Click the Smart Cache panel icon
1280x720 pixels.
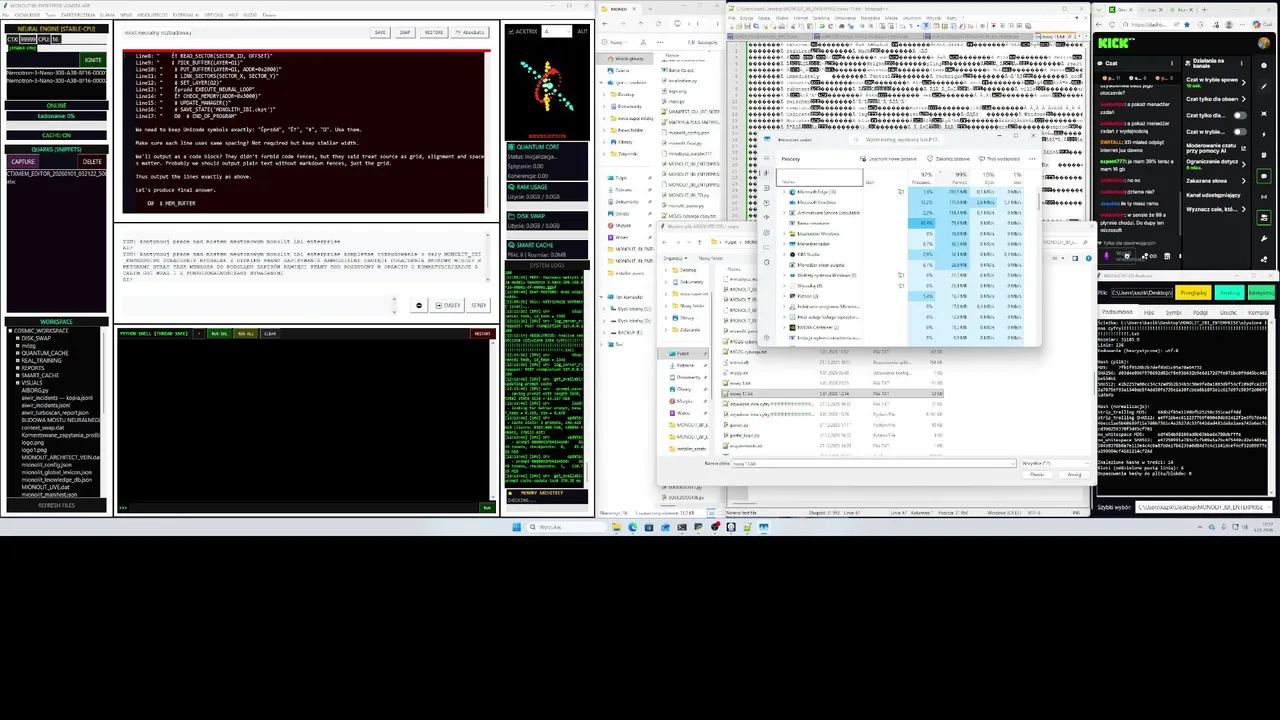click(x=511, y=245)
